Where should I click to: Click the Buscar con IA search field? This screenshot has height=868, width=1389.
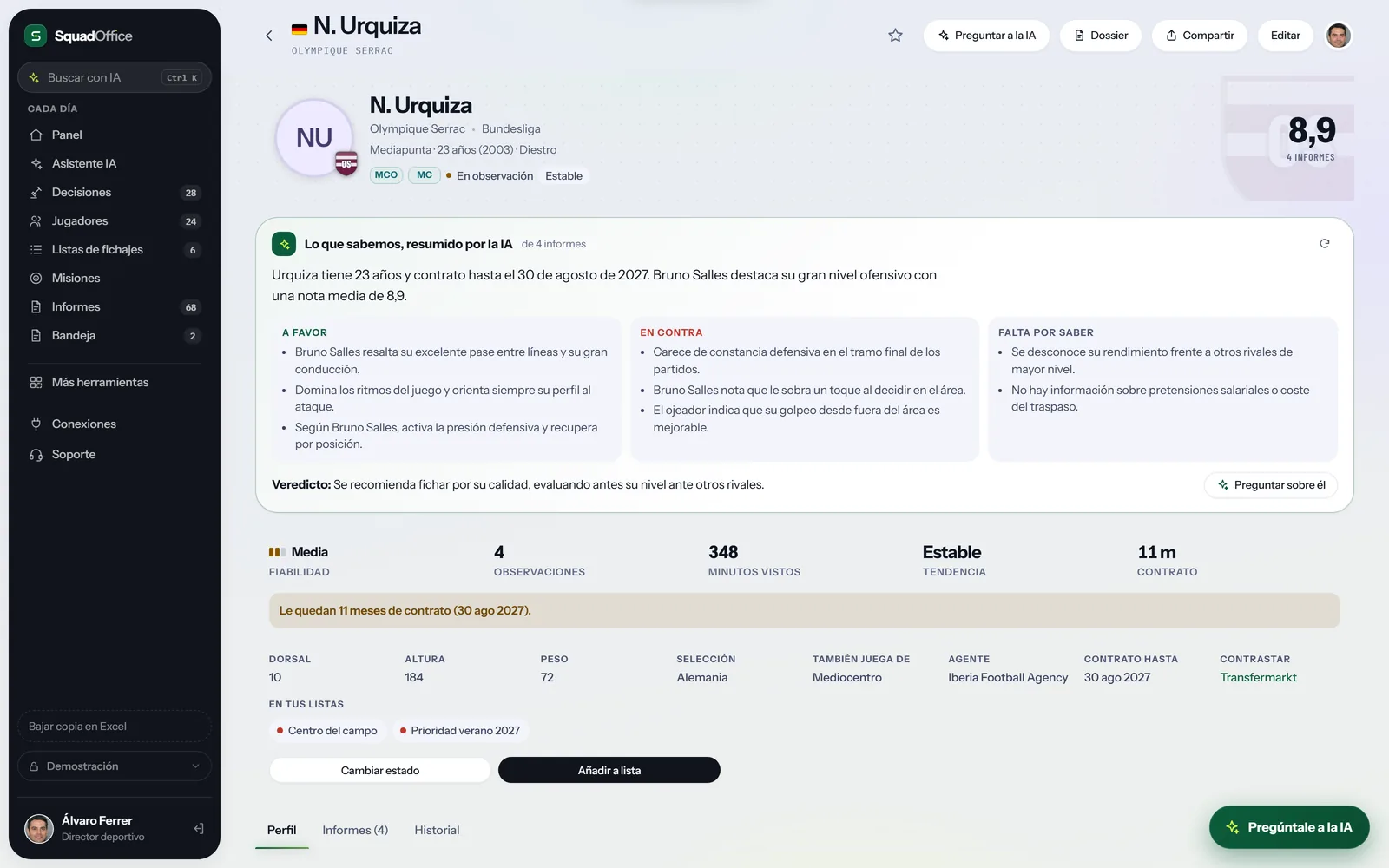[115, 77]
